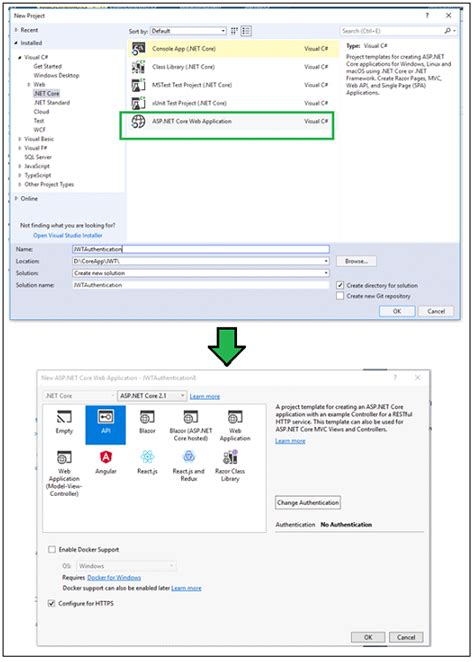Open the OS Windows dropdown
The width and height of the screenshot is (474, 662).
click(x=126, y=566)
